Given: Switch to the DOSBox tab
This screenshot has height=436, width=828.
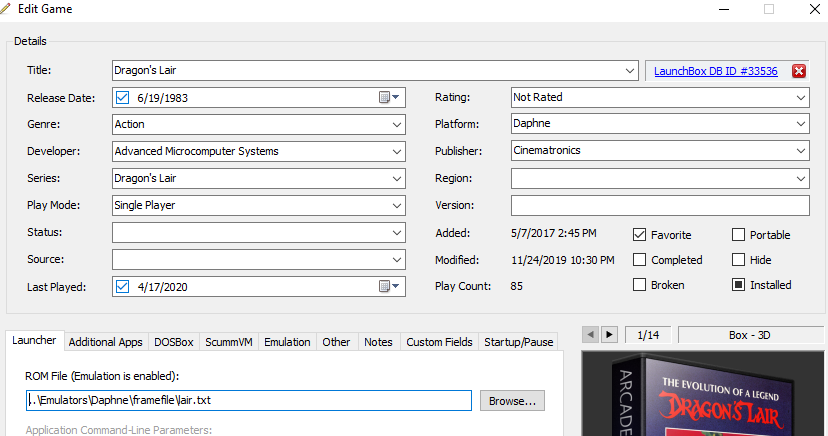Looking at the screenshot, I should point(174,342).
